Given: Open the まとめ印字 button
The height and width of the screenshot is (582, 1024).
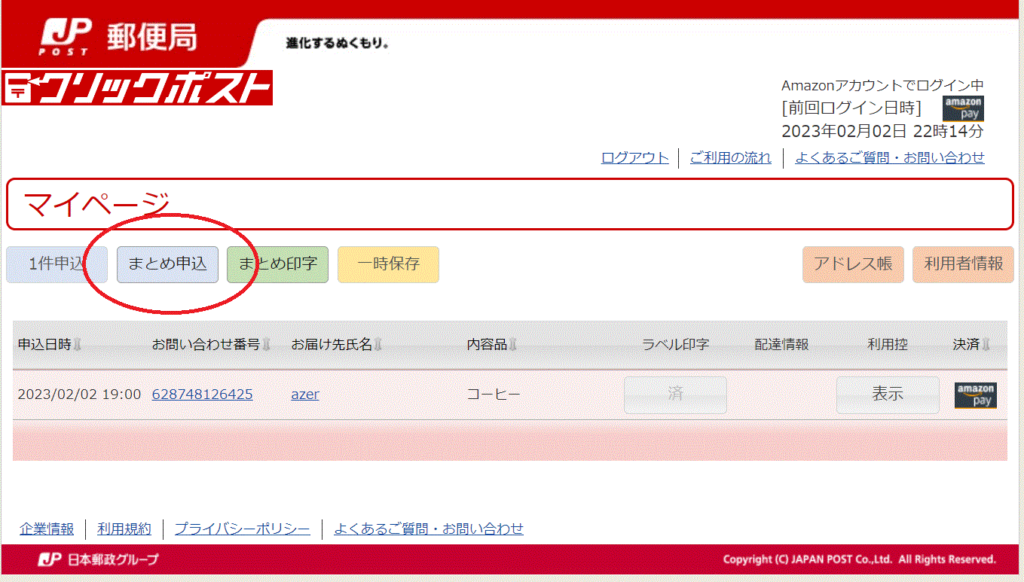Looking at the screenshot, I should tap(278, 265).
